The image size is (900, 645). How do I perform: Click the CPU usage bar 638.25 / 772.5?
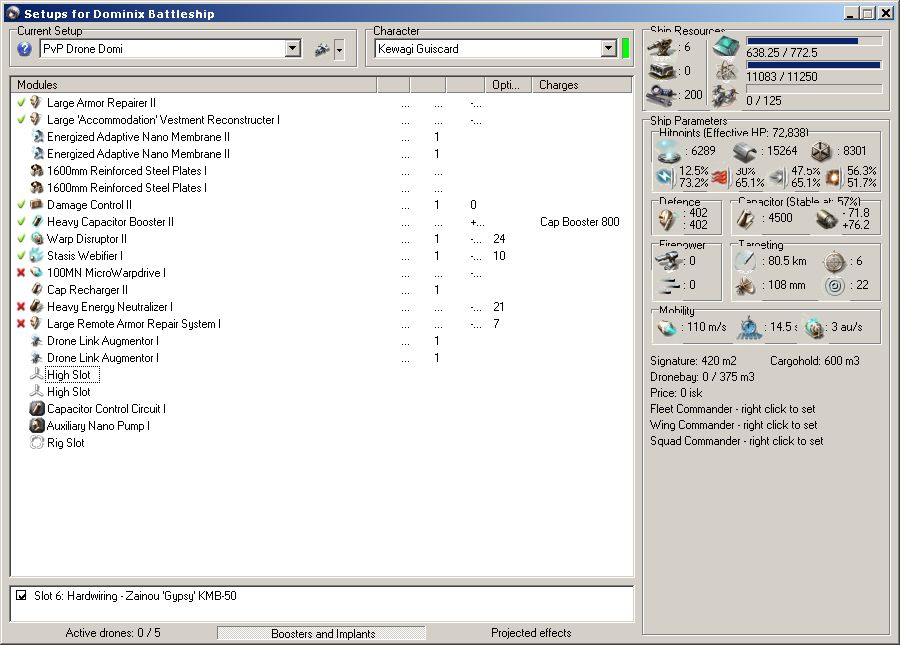[814, 41]
